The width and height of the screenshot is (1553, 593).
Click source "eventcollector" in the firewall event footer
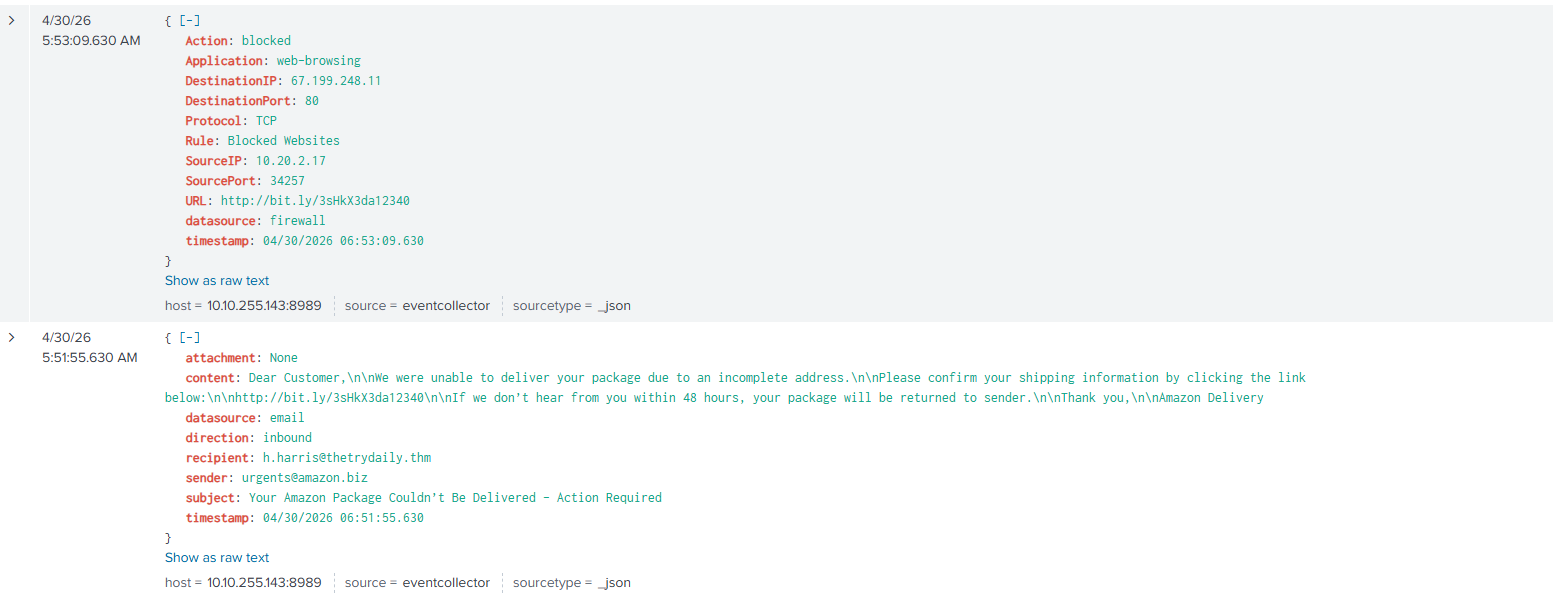(x=446, y=305)
